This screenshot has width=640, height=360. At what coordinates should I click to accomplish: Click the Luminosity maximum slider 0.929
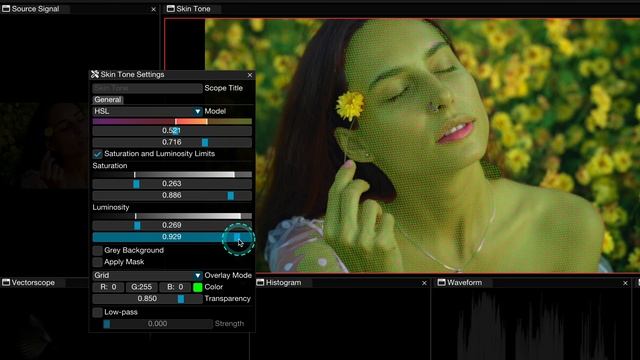[172, 237]
